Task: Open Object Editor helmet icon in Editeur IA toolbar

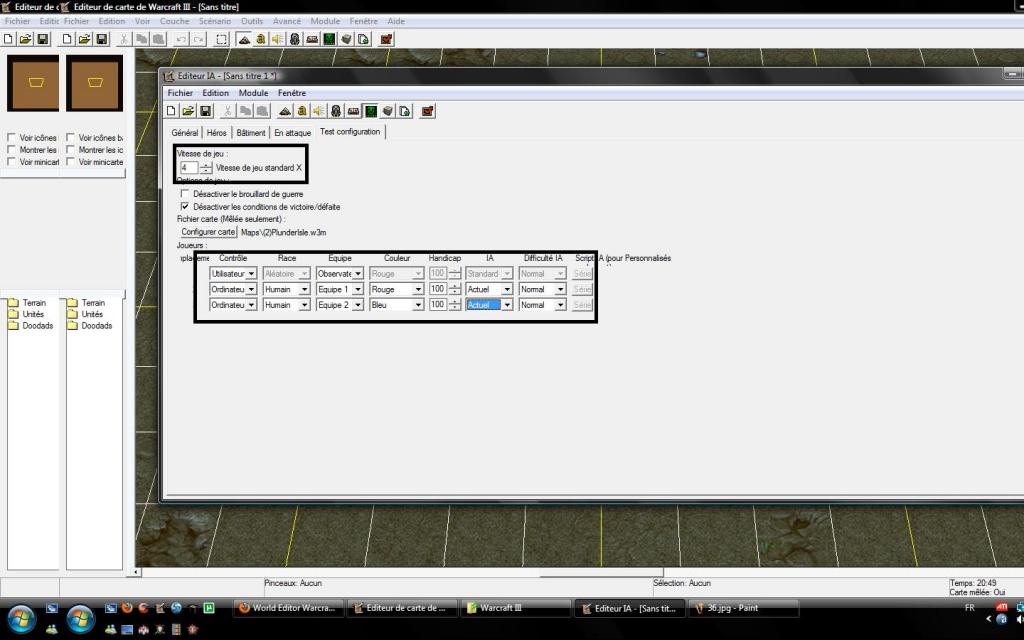Action: click(336, 111)
